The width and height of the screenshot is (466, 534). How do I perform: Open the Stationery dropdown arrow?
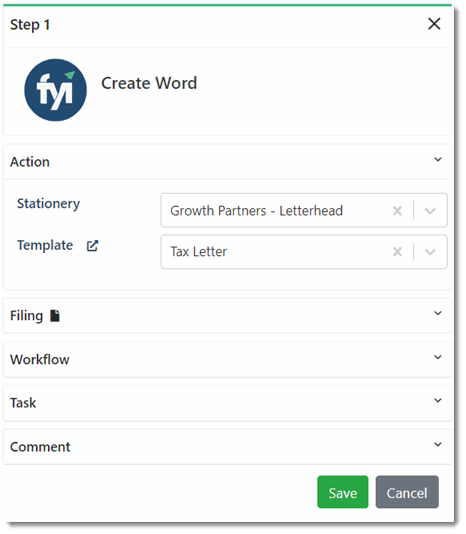(x=430, y=211)
